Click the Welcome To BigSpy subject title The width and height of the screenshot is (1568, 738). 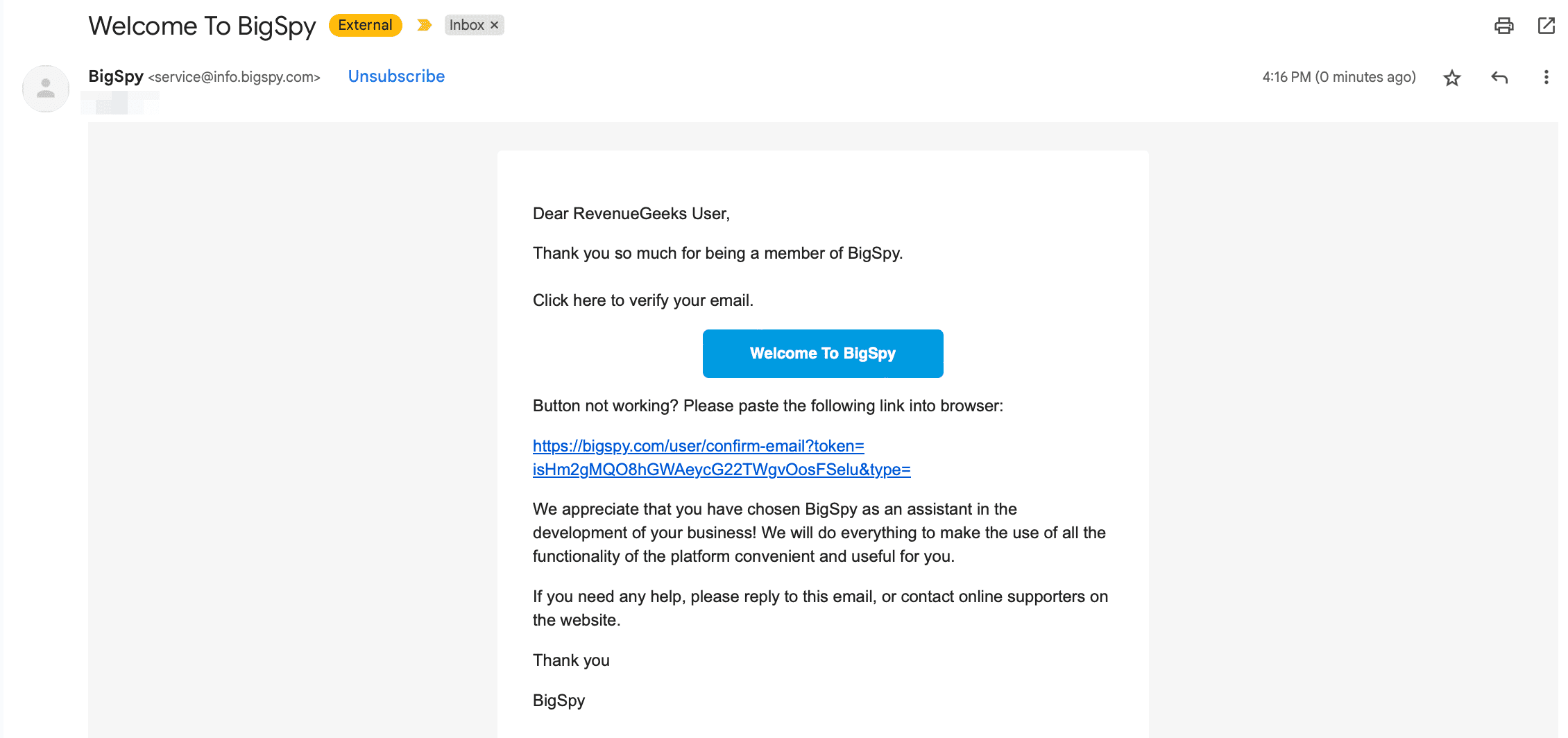click(x=202, y=26)
